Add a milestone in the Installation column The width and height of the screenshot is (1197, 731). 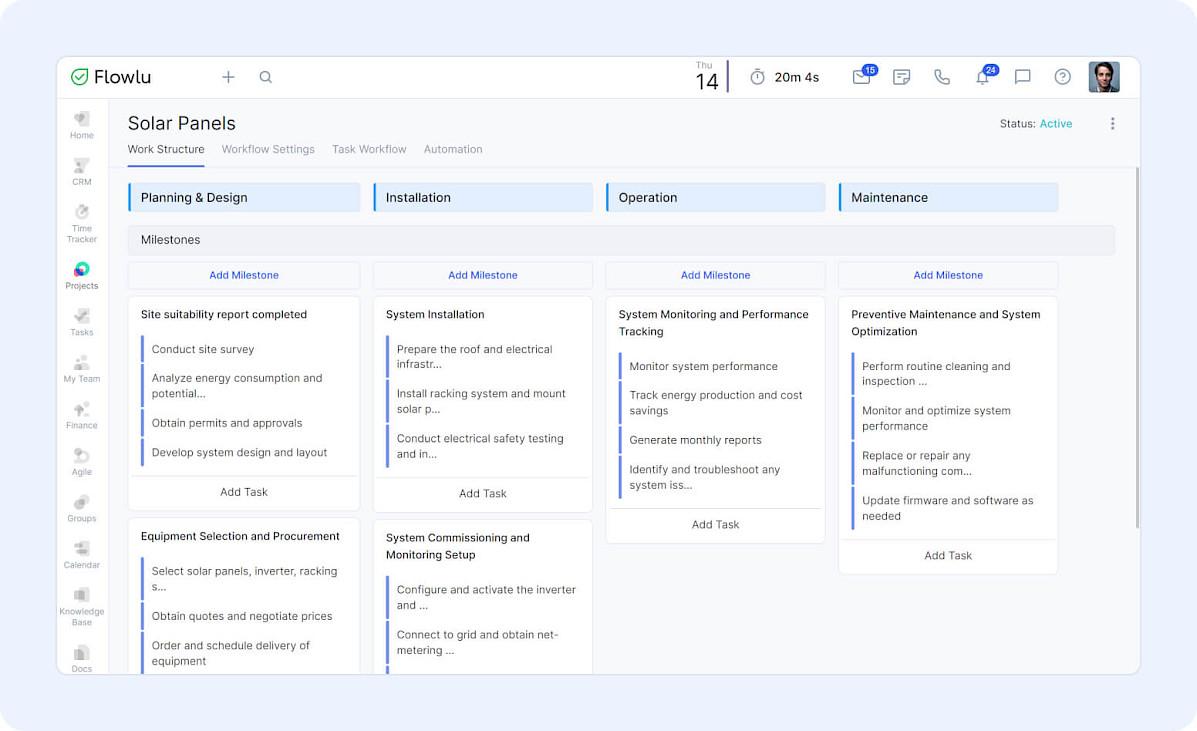click(483, 275)
